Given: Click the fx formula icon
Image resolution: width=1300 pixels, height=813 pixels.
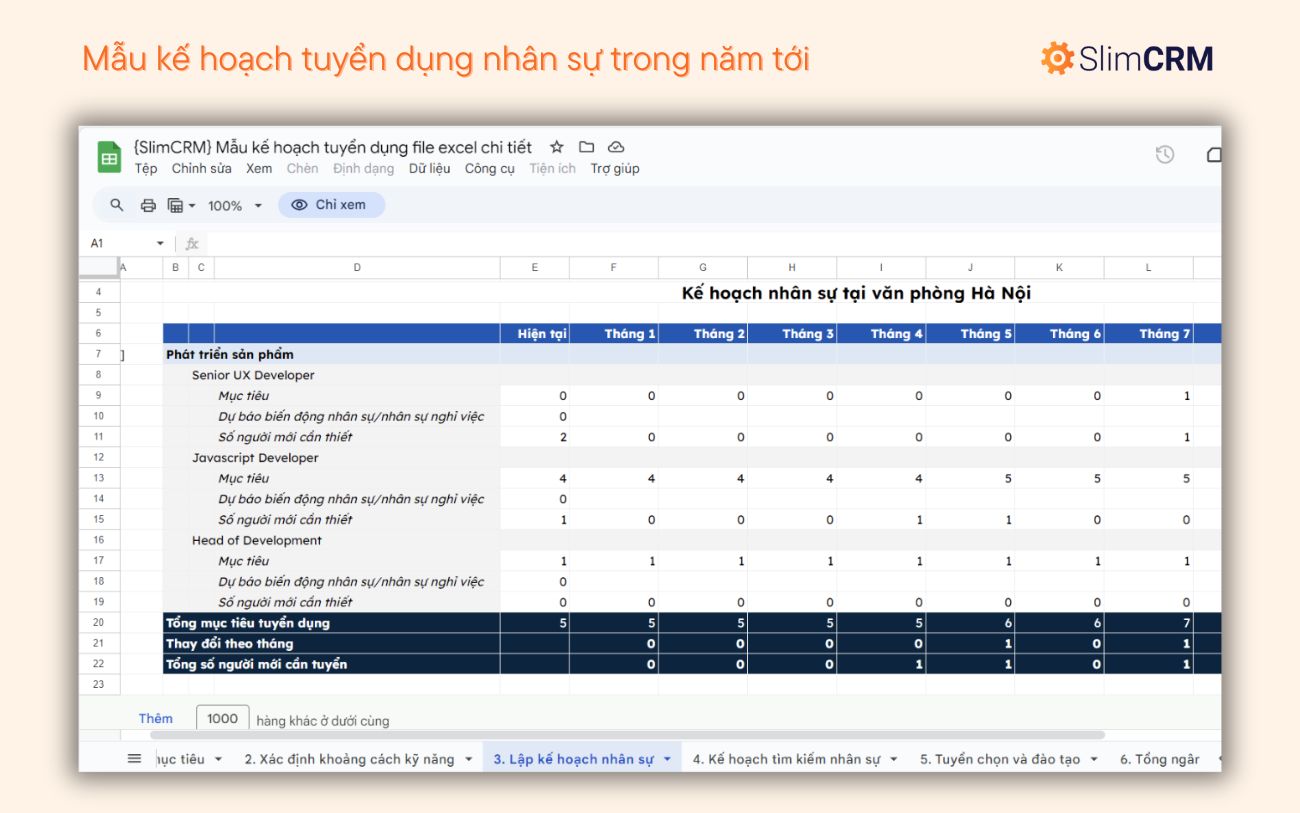Looking at the screenshot, I should (x=192, y=242).
